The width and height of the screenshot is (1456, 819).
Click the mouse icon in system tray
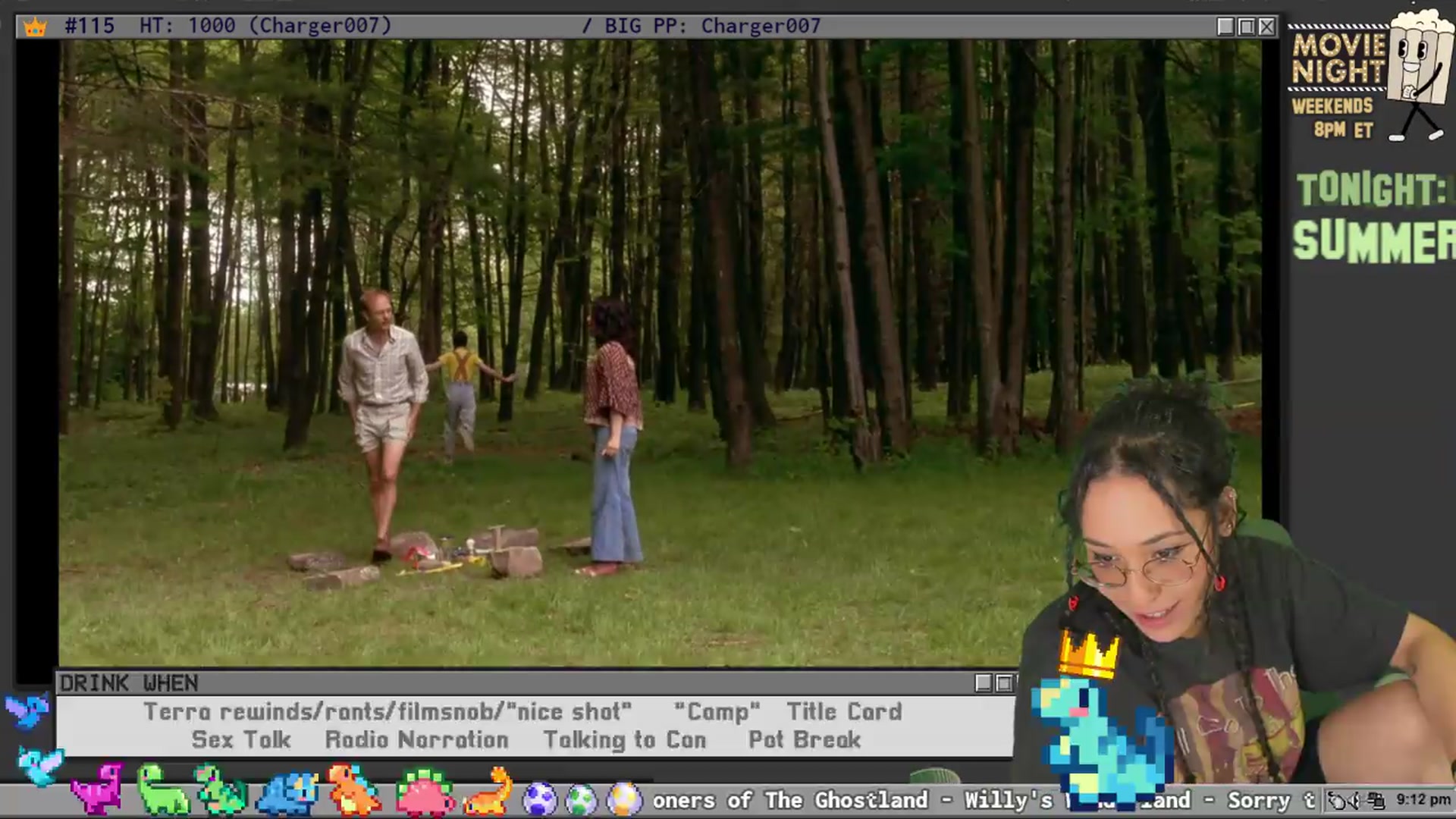1337,800
